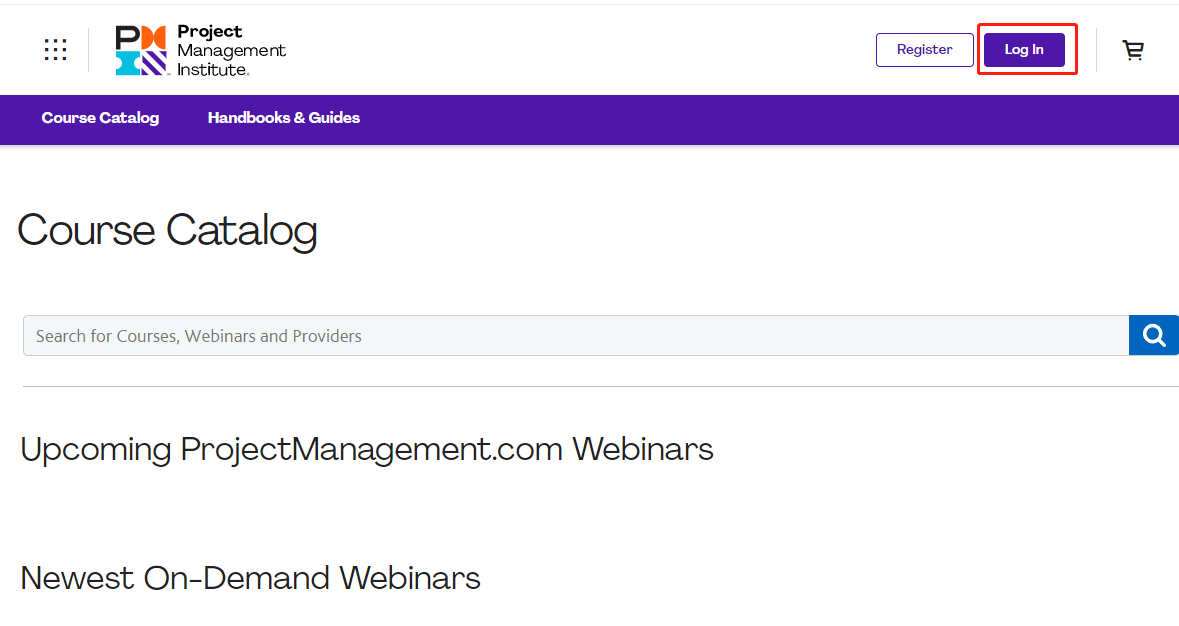Click the word Catalog in the page title
The image size is (1179, 626).
242,230
